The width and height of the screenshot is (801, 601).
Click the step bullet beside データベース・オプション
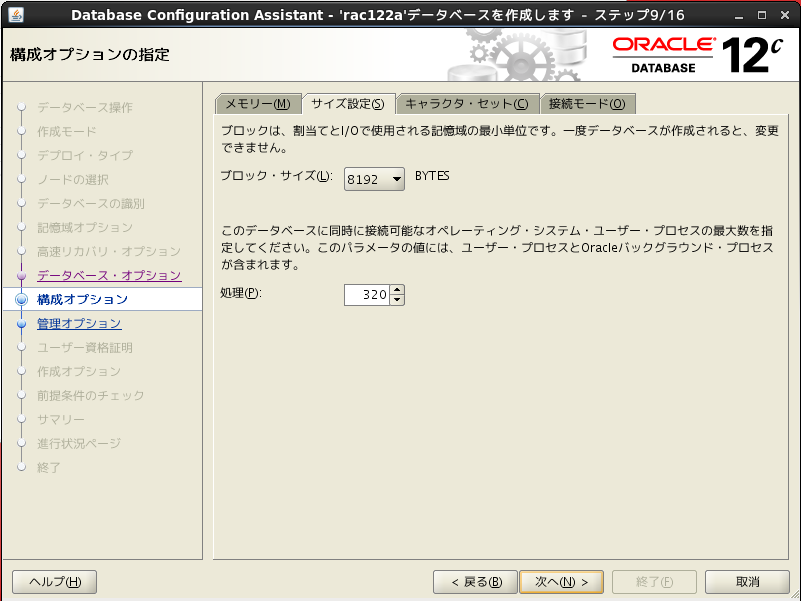[21, 276]
